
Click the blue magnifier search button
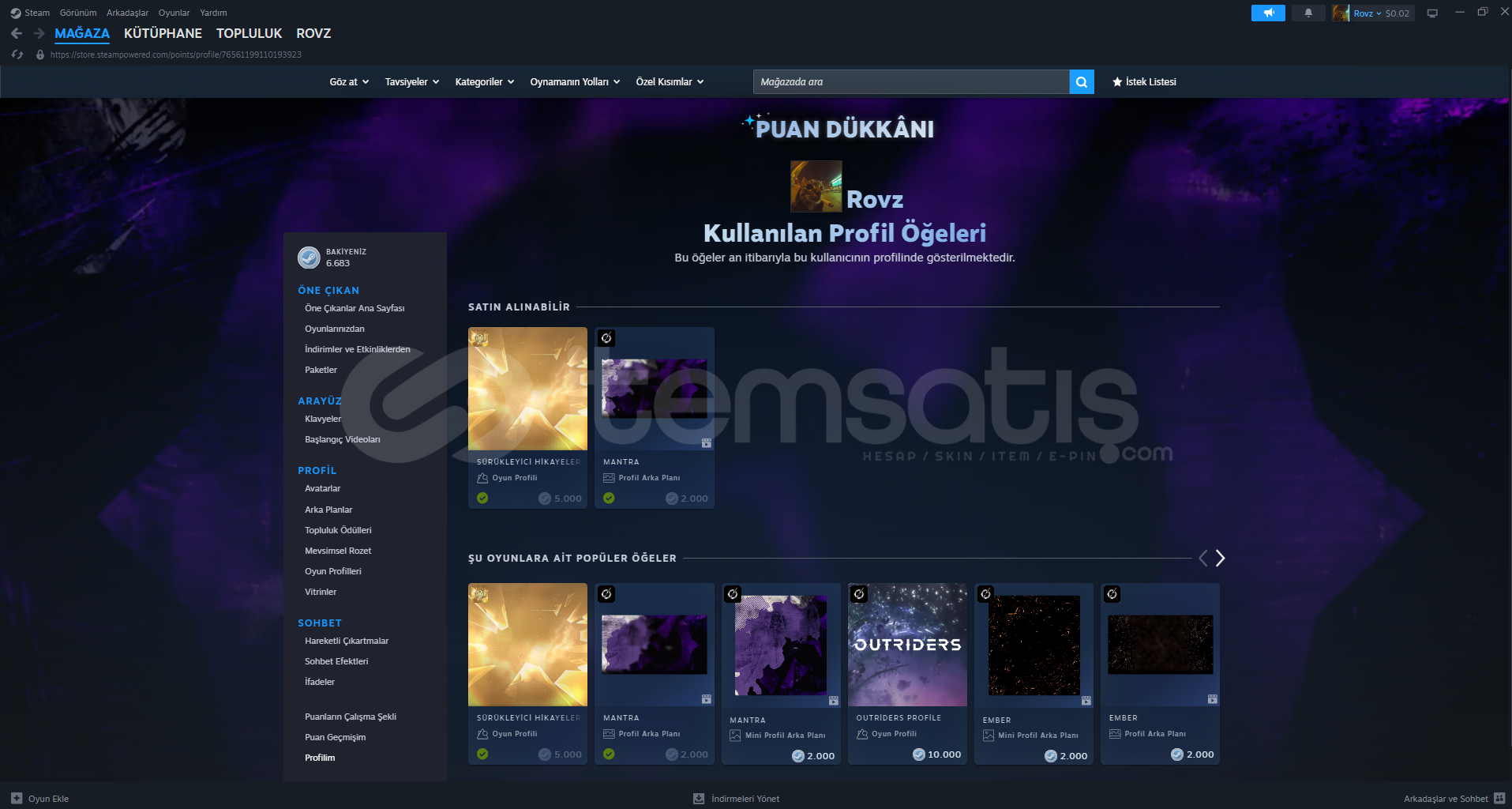(x=1082, y=82)
